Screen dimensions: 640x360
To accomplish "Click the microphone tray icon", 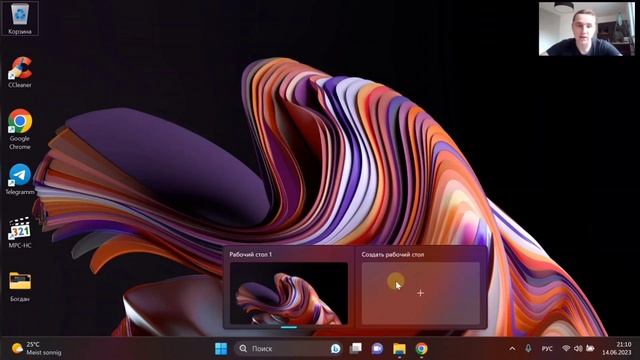I will (x=528, y=349).
